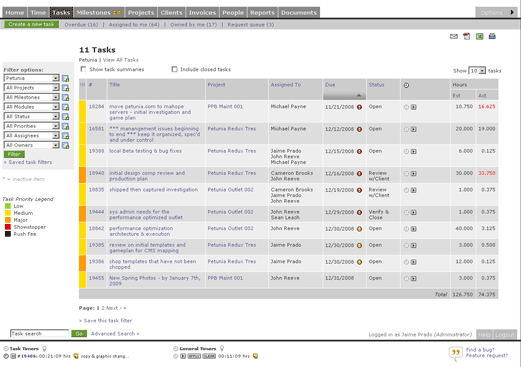Click the green Go search button
The width and height of the screenshot is (521, 367).
[x=79, y=334]
